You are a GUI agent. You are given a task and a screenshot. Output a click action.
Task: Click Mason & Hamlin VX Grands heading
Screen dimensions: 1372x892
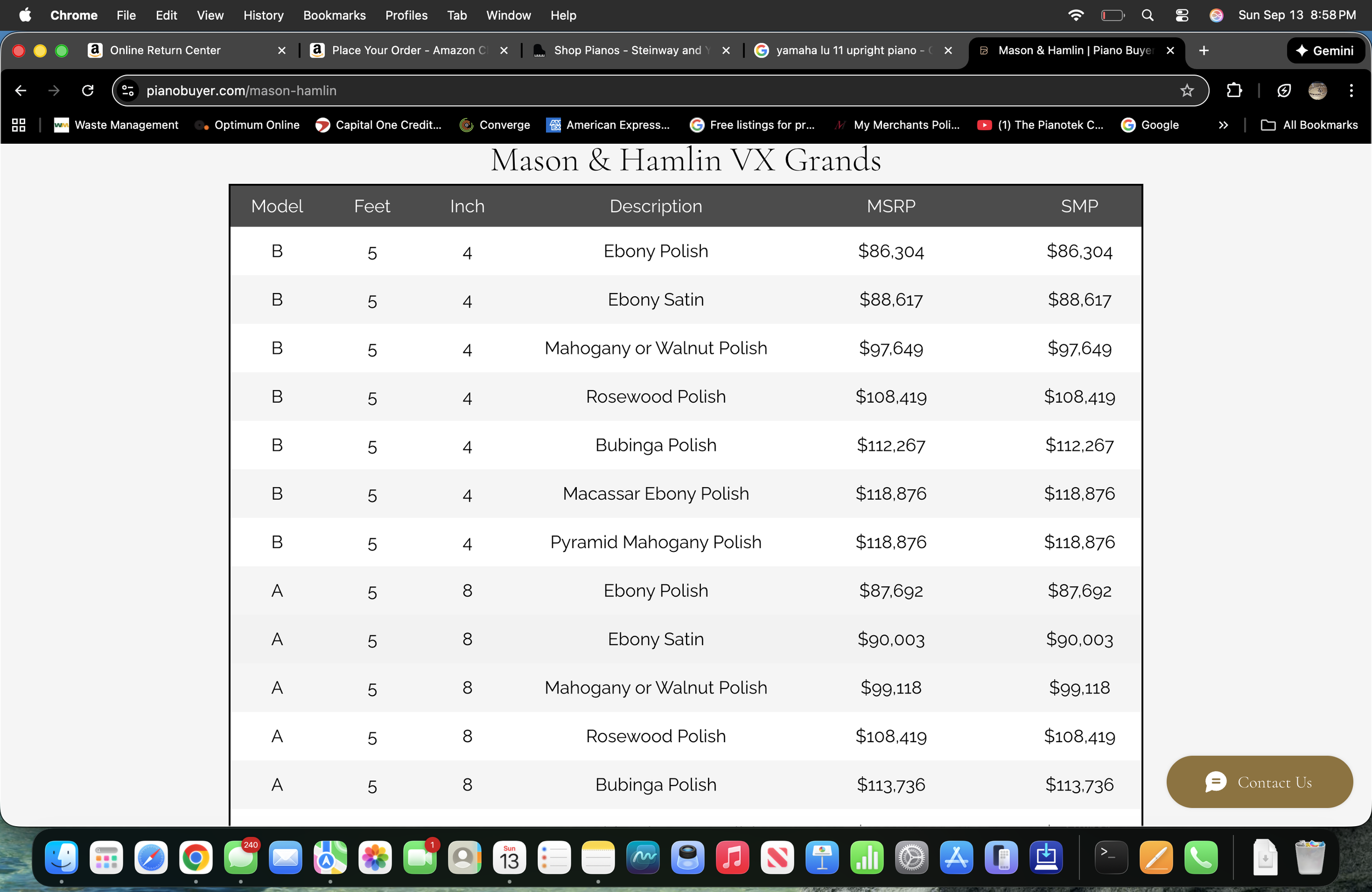[x=685, y=160]
